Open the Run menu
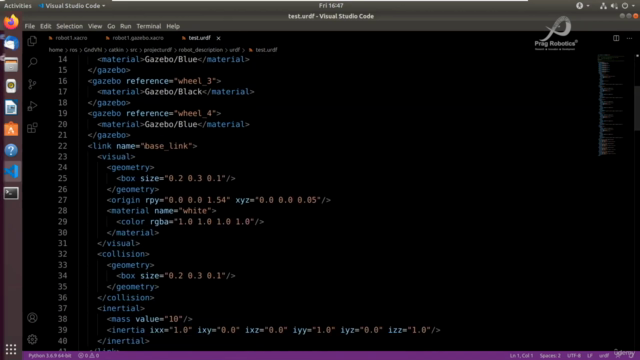 pos(125,26)
